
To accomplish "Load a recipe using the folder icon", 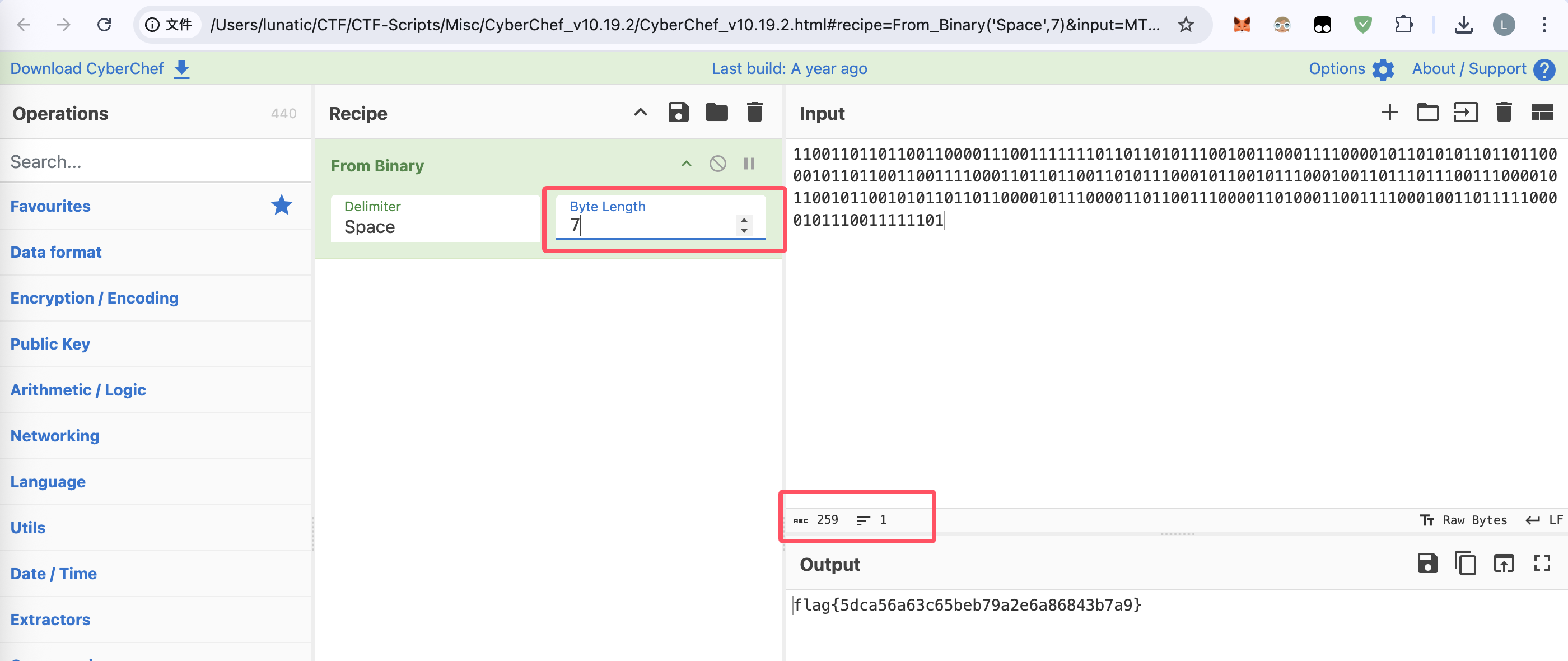I will [x=716, y=113].
